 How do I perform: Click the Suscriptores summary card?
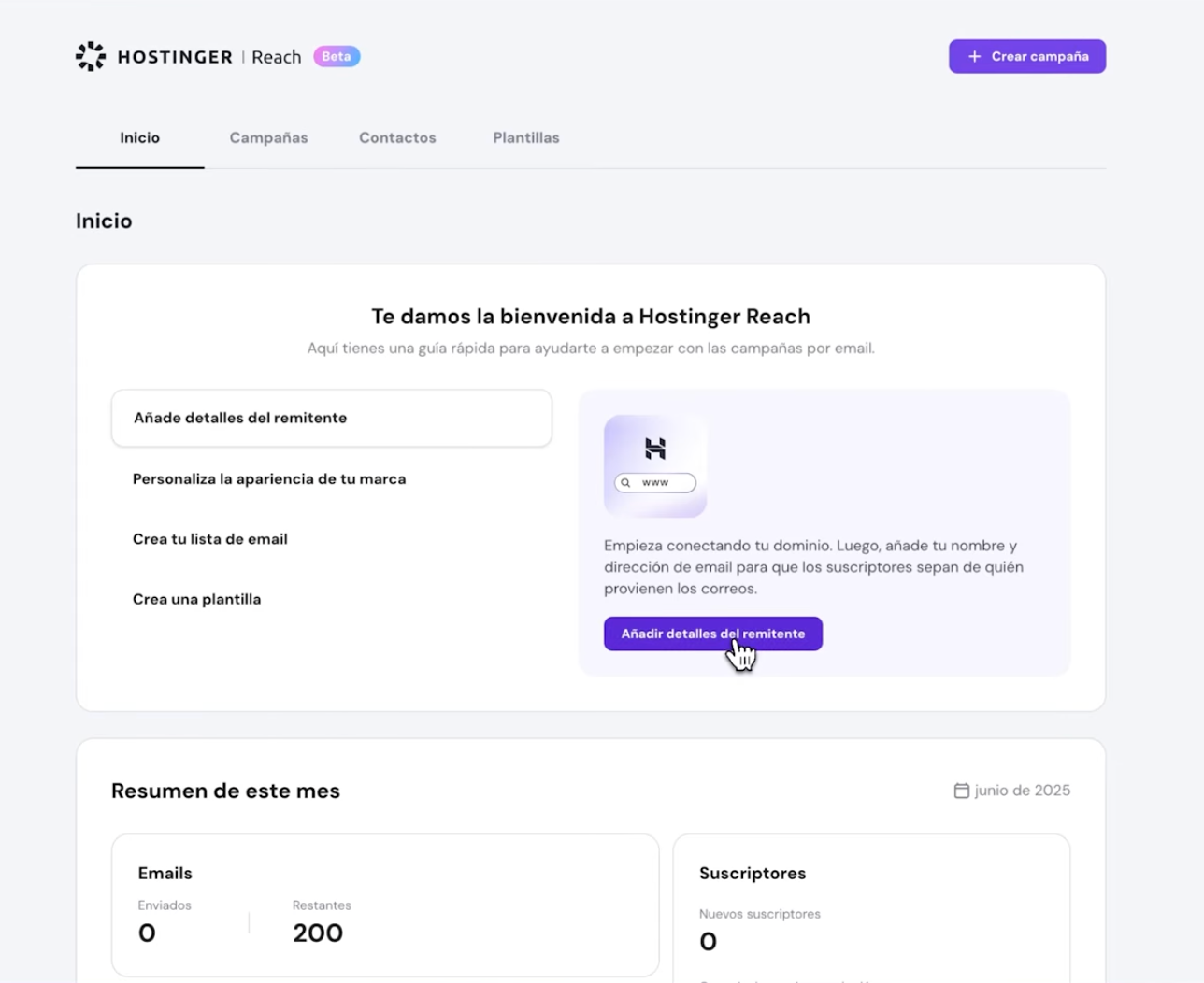coord(871,908)
